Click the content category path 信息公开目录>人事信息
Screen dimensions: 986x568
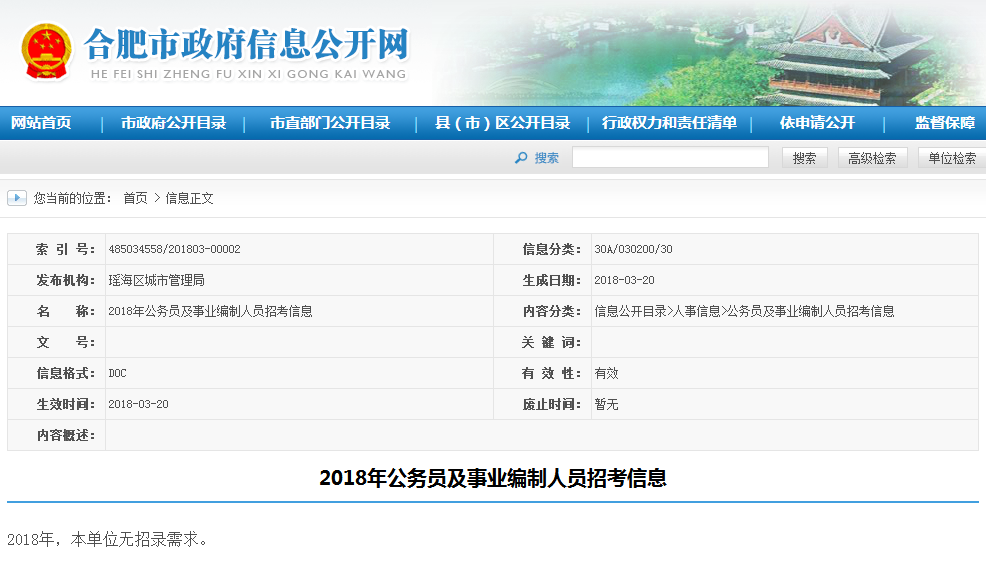(x=657, y=311)
